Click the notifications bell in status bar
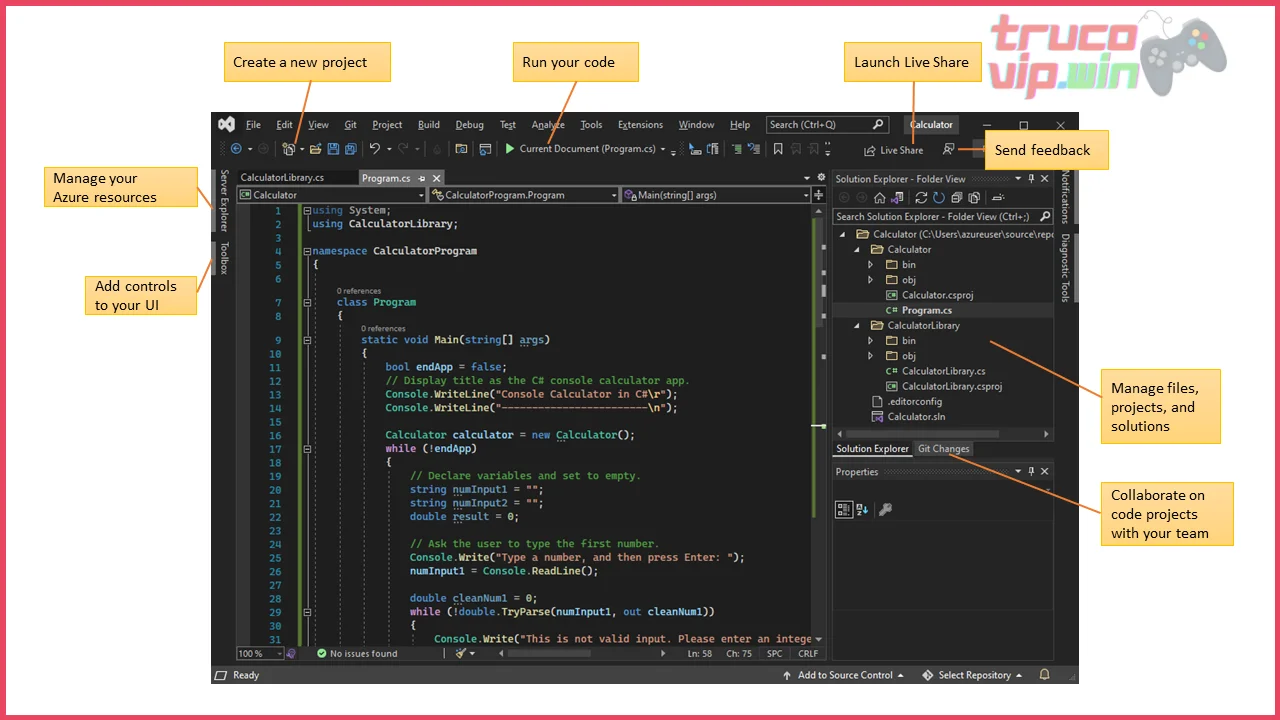 (x=1045, y=675)
